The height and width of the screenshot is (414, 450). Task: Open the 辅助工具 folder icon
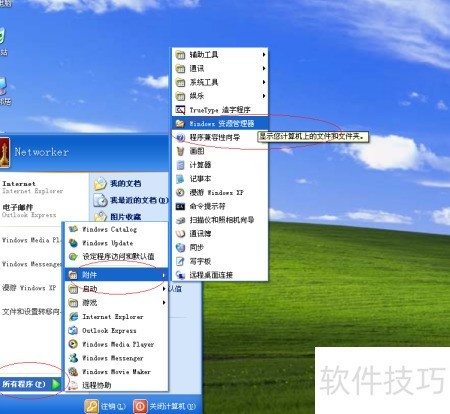180,55
